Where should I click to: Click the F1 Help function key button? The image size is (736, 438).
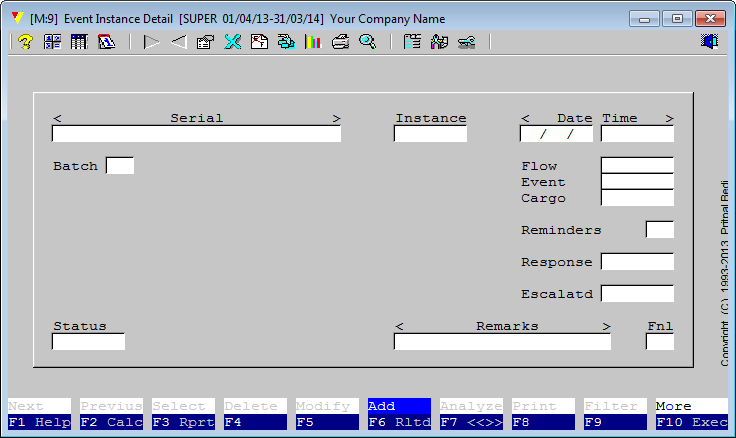point(39,422)
